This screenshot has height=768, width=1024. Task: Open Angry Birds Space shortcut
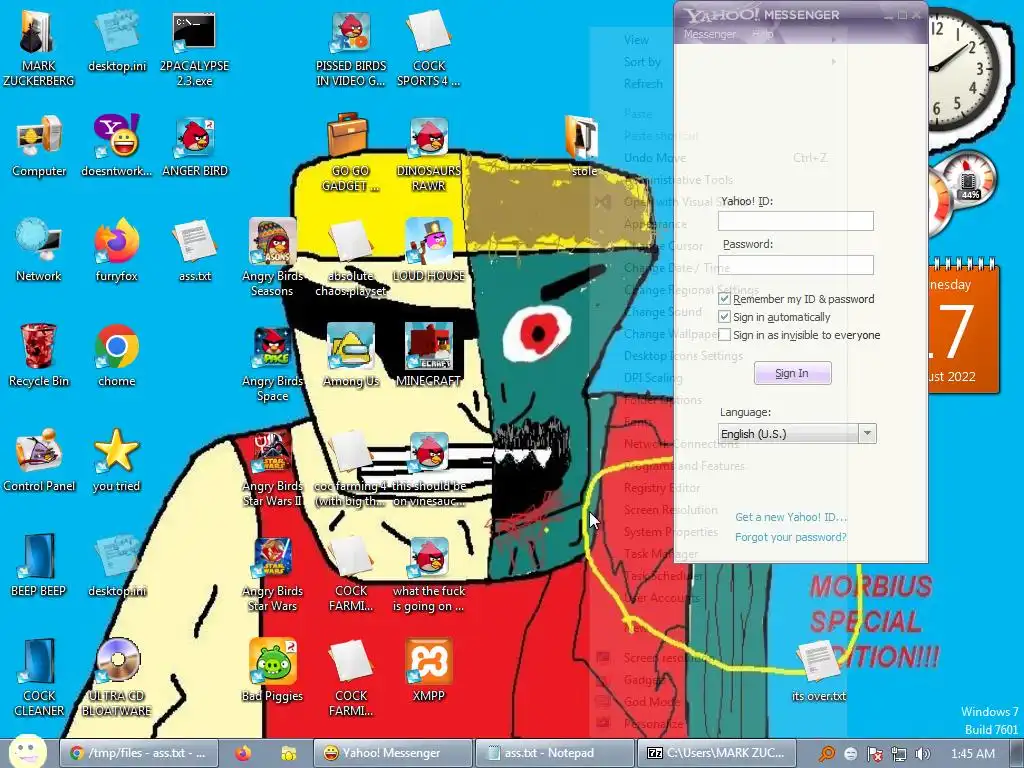[272, 363]
